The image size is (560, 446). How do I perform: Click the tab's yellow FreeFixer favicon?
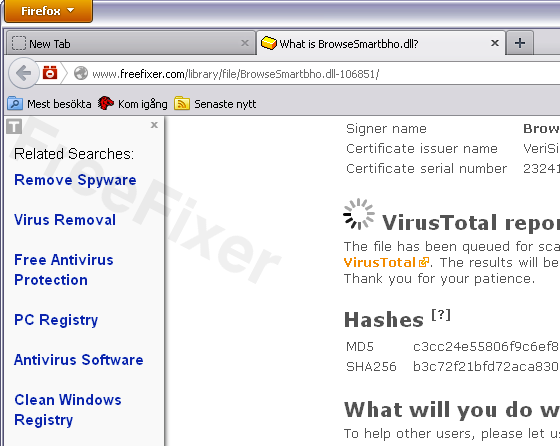coord(269,43)
